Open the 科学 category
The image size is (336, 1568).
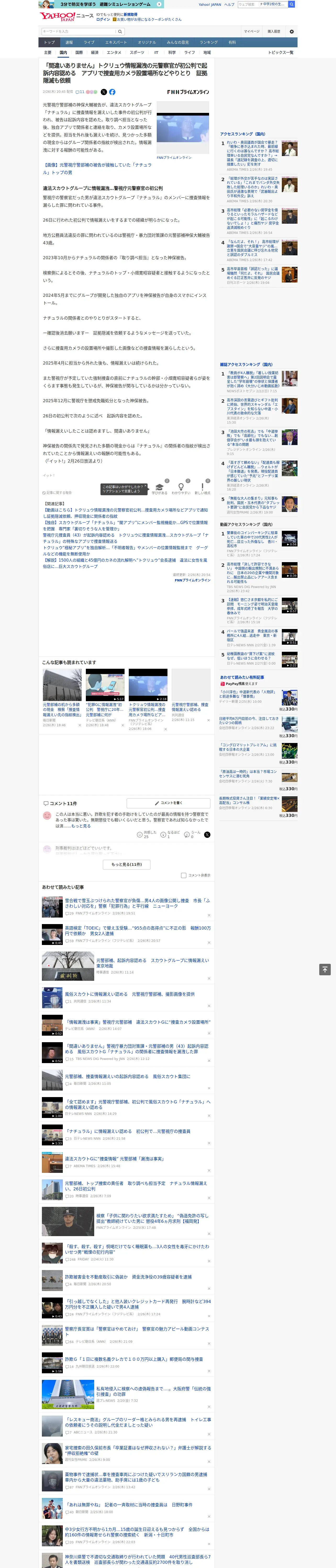coord(172,52)
